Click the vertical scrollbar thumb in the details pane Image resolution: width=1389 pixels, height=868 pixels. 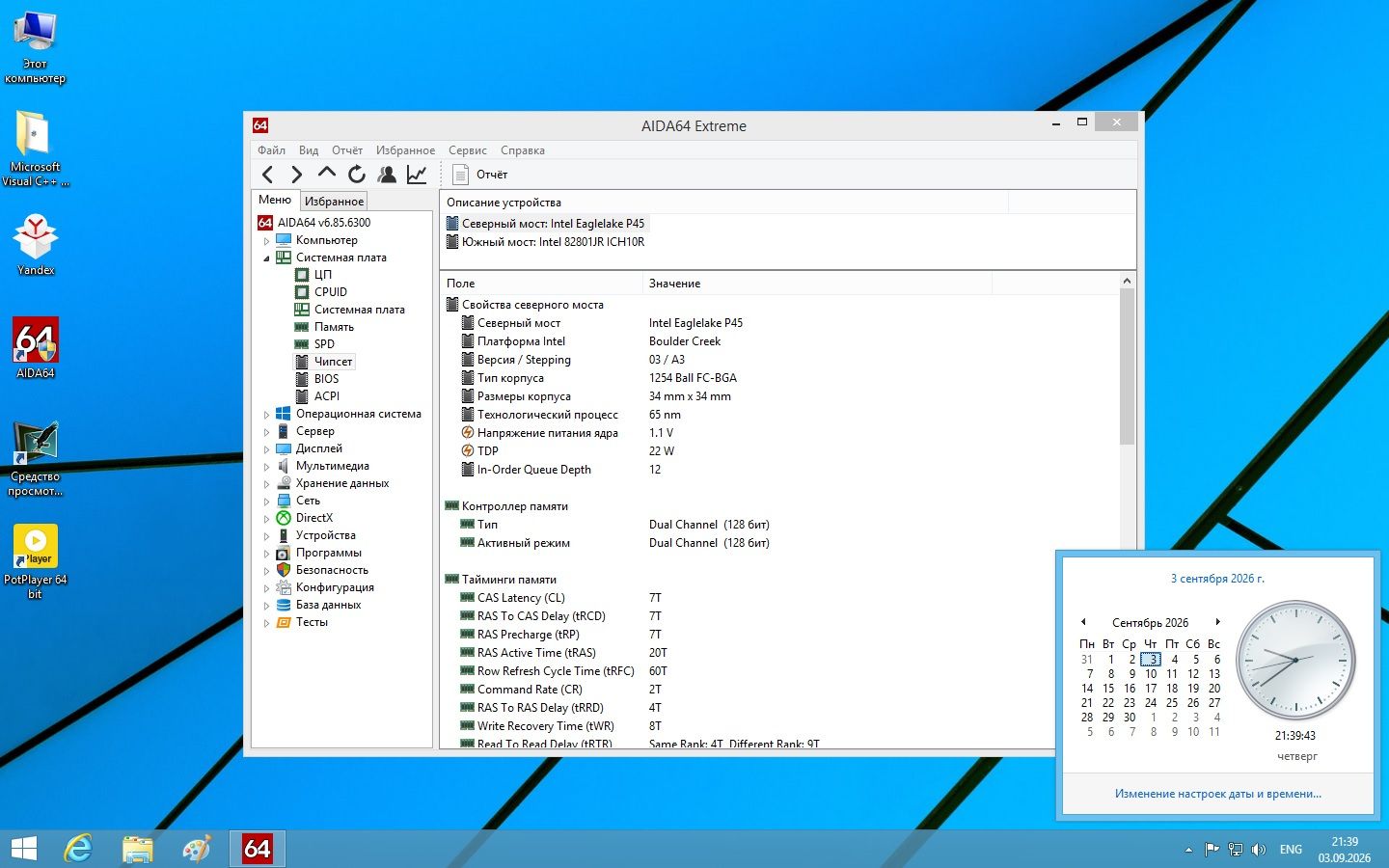coord(1127,366)
